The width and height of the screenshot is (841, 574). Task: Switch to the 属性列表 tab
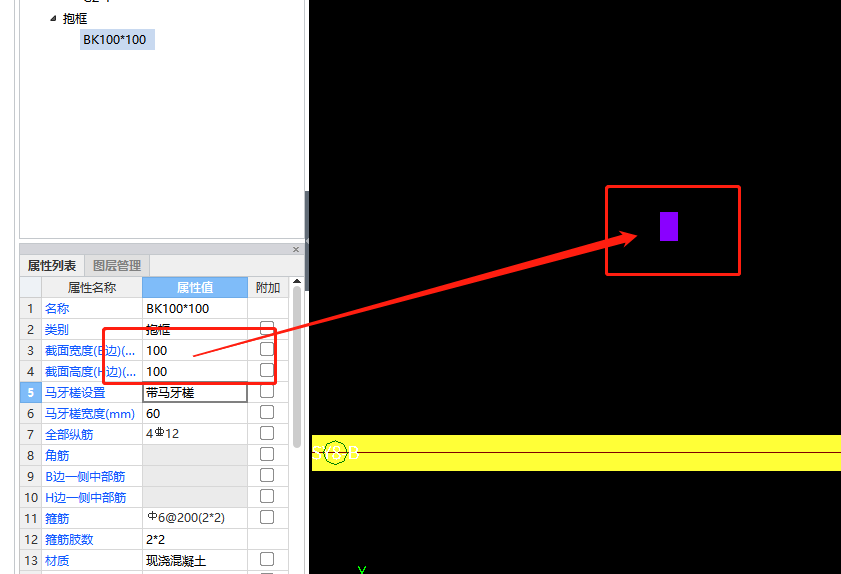pyautogui.click(x=52, y=266)
